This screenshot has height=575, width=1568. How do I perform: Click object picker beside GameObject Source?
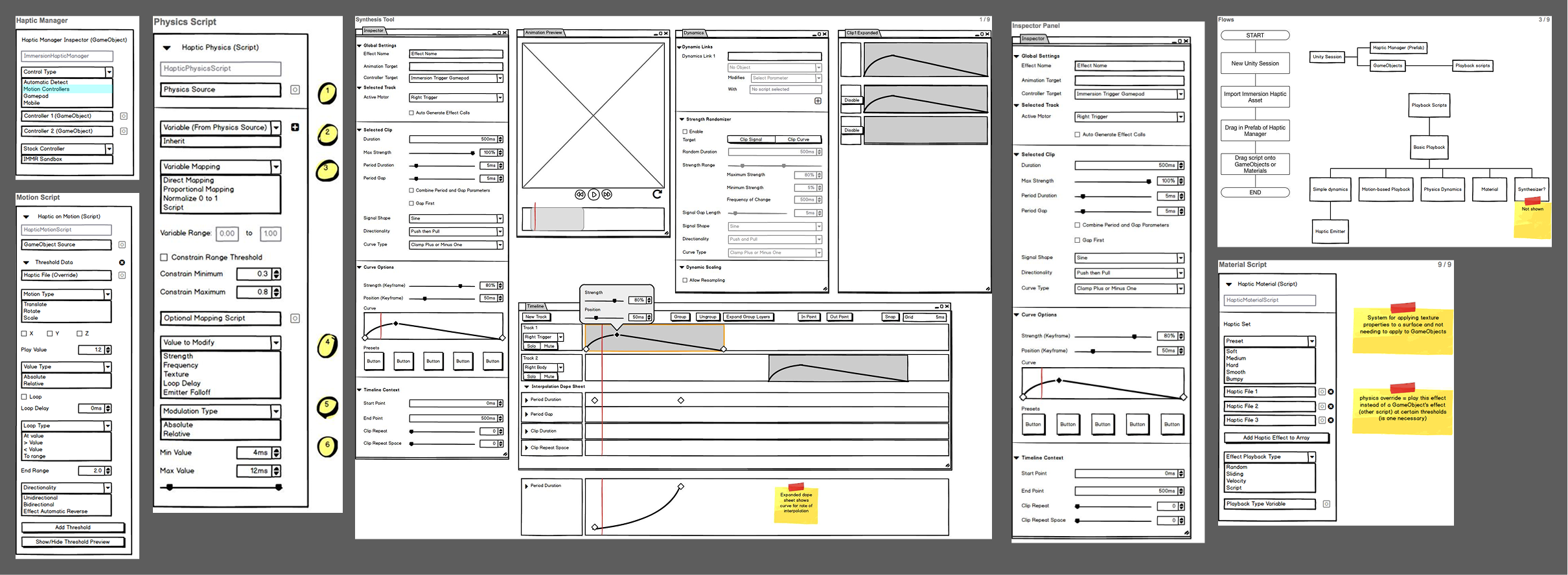[x=122, y=245]
